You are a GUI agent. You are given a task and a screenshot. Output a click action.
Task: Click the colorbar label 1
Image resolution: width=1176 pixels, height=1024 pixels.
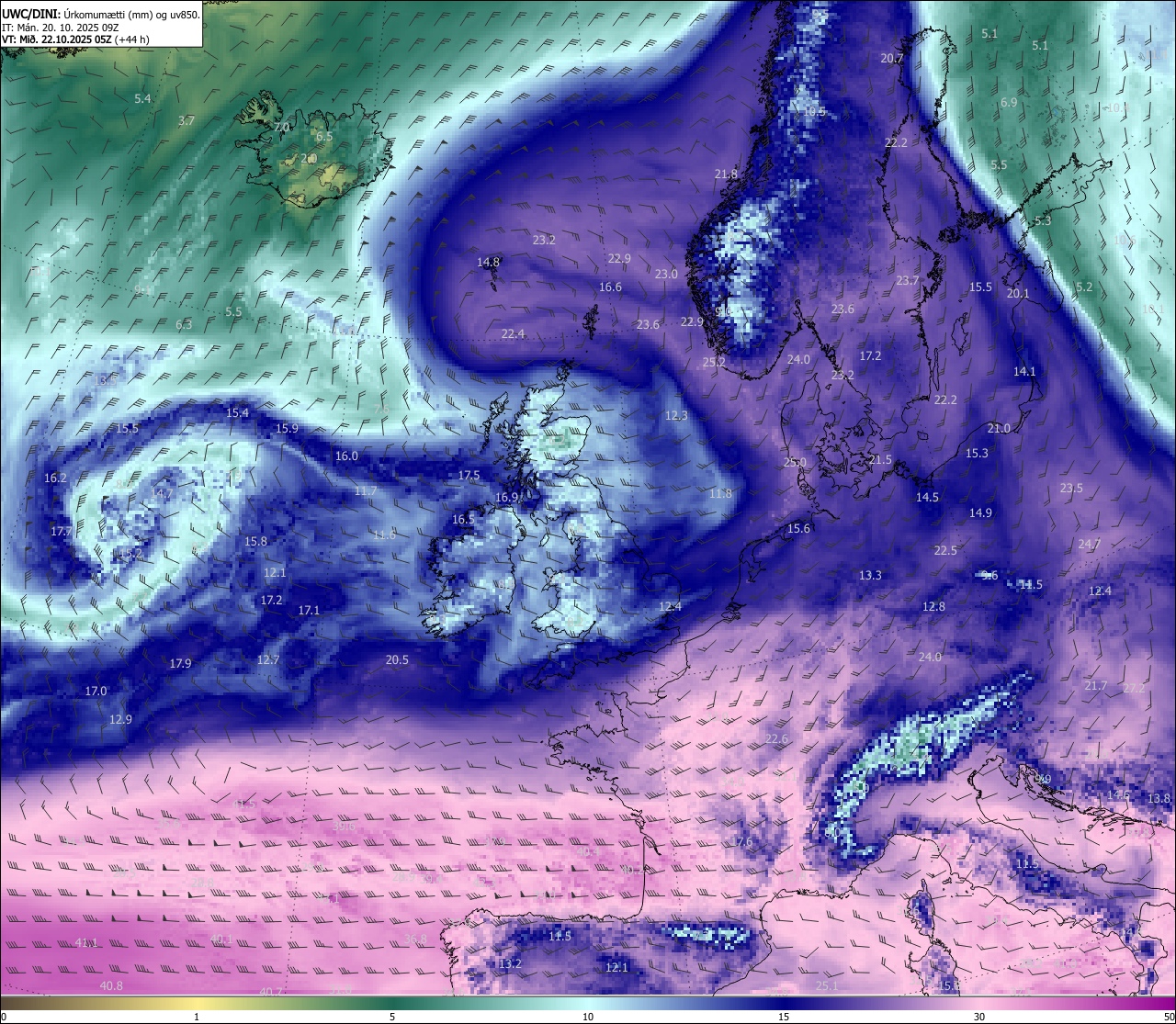(x=197, y=1017)
